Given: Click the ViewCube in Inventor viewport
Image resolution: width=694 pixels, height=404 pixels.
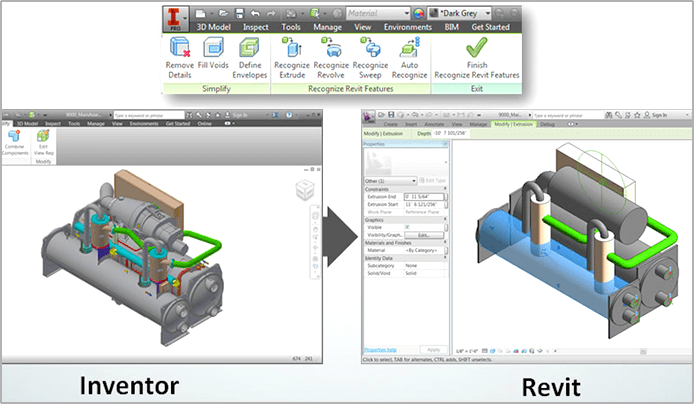Looking at the screenshot, I should [305, 189].
